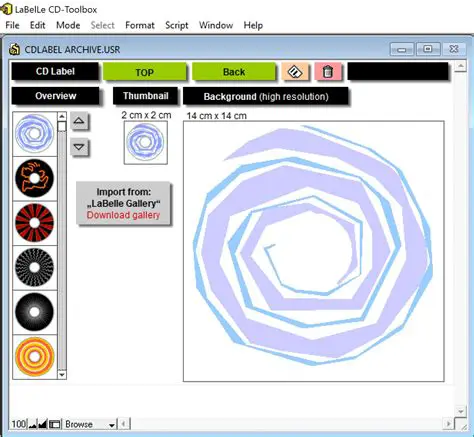Click the down arrow button beside overview list
The image size is (474, 437).
pos(79,147)
